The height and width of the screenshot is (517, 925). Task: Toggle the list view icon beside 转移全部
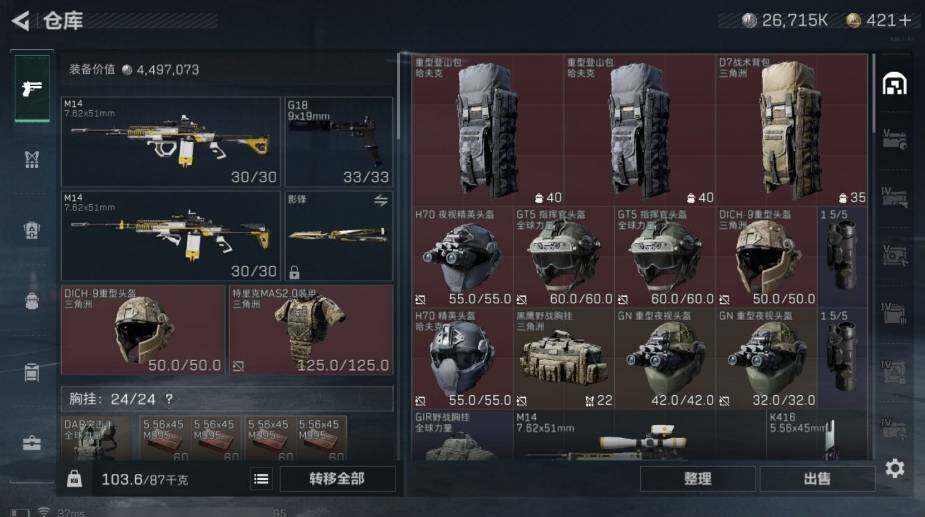tap(261, 479)
